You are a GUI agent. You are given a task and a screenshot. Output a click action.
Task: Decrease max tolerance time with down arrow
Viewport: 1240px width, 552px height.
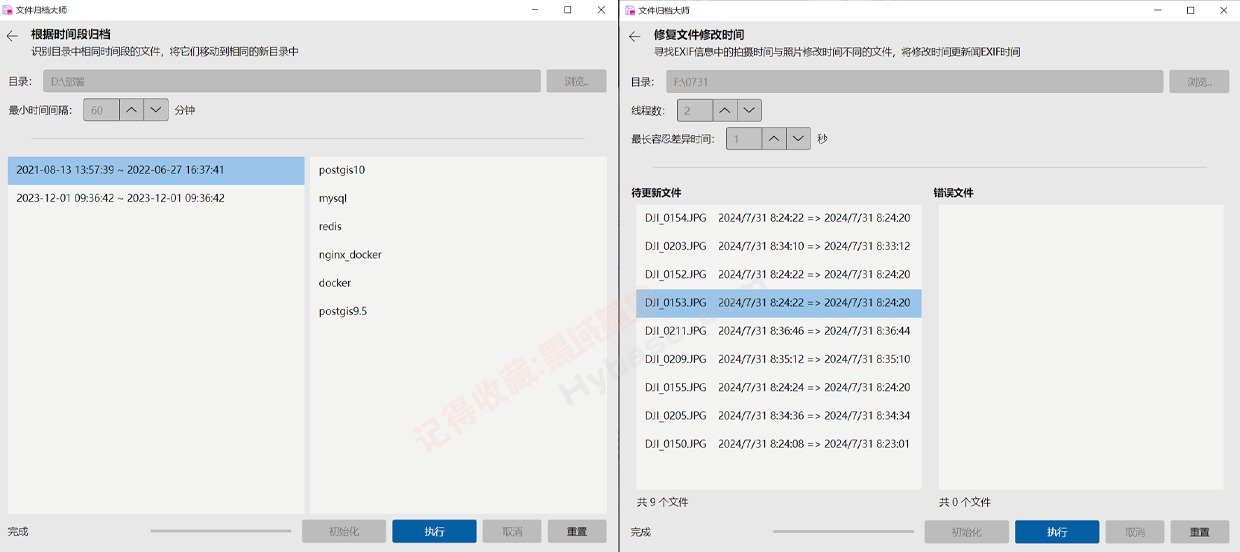coord(798,139)
